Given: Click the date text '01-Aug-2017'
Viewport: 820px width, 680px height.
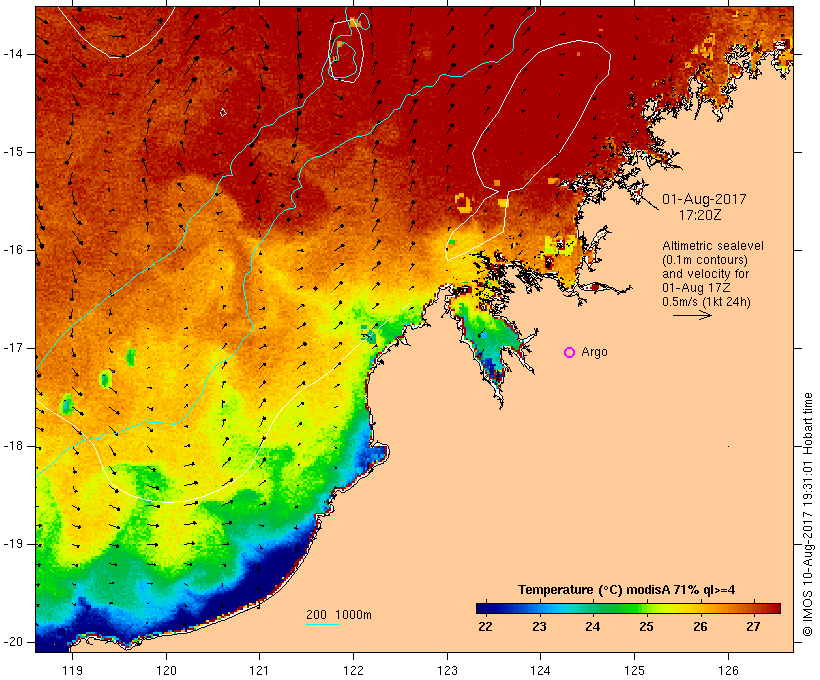Looking at the screenshot, I should [704, 199].
